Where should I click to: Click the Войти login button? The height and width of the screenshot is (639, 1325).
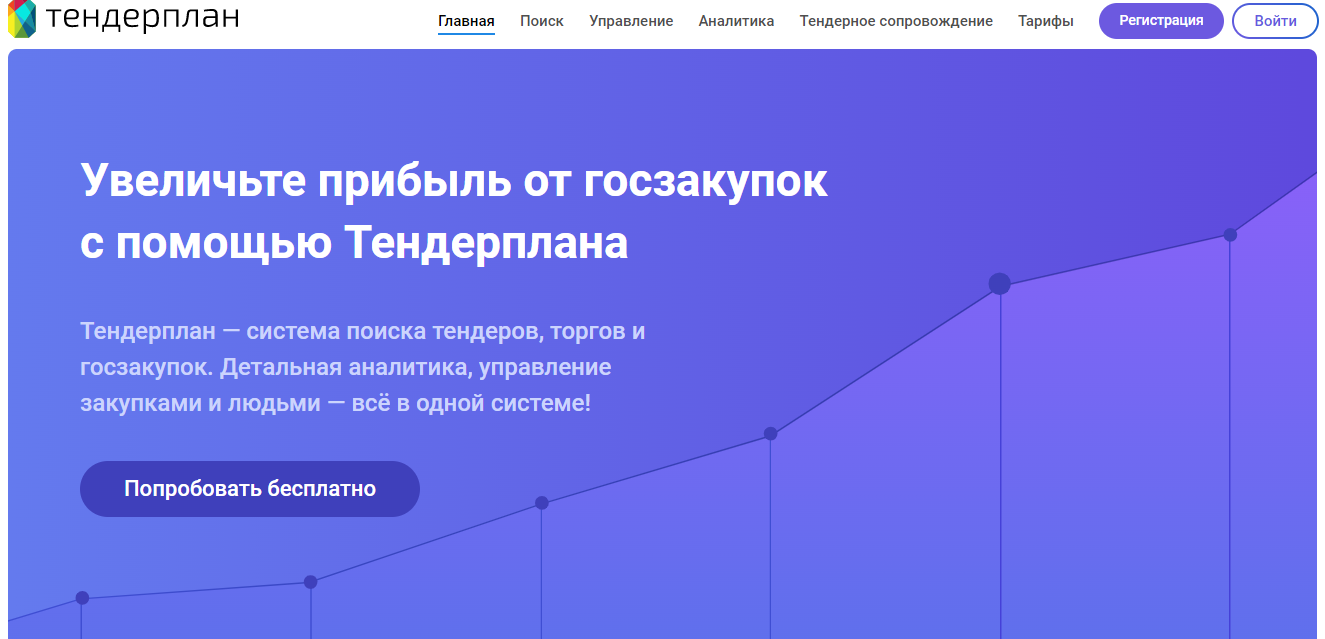coord(1275,21)
